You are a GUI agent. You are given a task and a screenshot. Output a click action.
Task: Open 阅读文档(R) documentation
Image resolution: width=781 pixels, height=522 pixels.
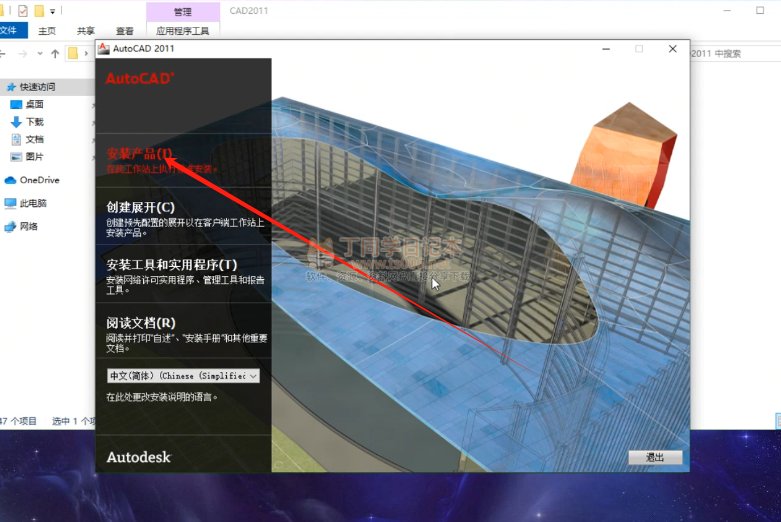pyautogui.click(x=141, y=322)
